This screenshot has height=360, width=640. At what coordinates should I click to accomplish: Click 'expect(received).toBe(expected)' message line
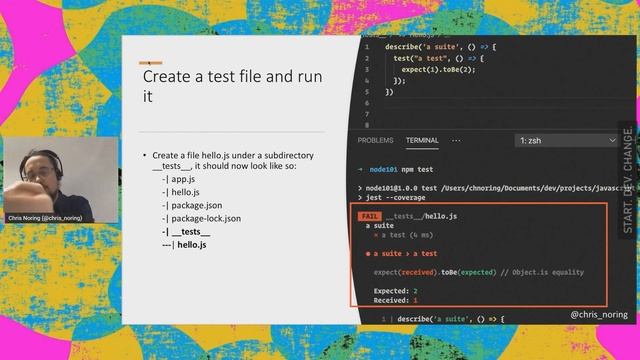click(x=478, y=272)
